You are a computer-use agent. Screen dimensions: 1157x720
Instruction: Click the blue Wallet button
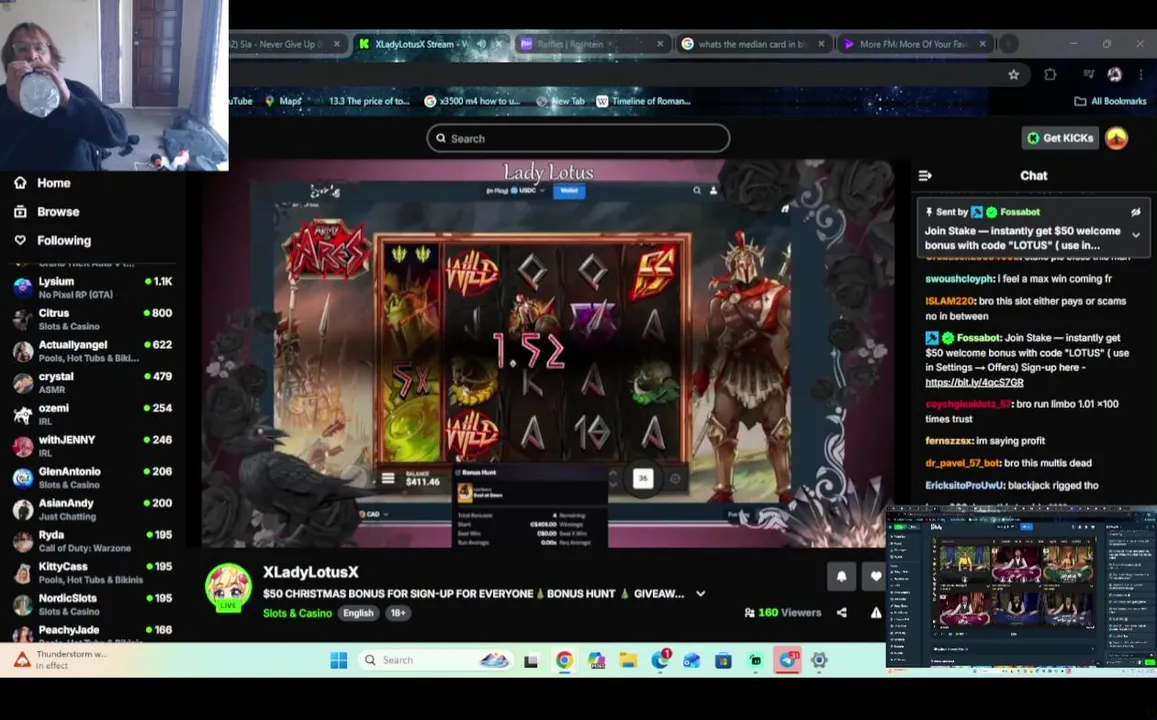568,190
